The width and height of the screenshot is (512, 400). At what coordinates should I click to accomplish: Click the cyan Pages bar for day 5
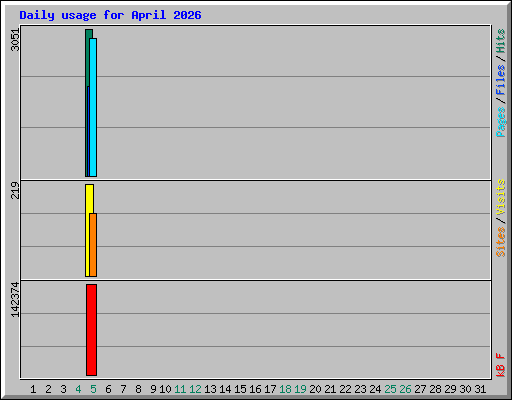(93, 107)
